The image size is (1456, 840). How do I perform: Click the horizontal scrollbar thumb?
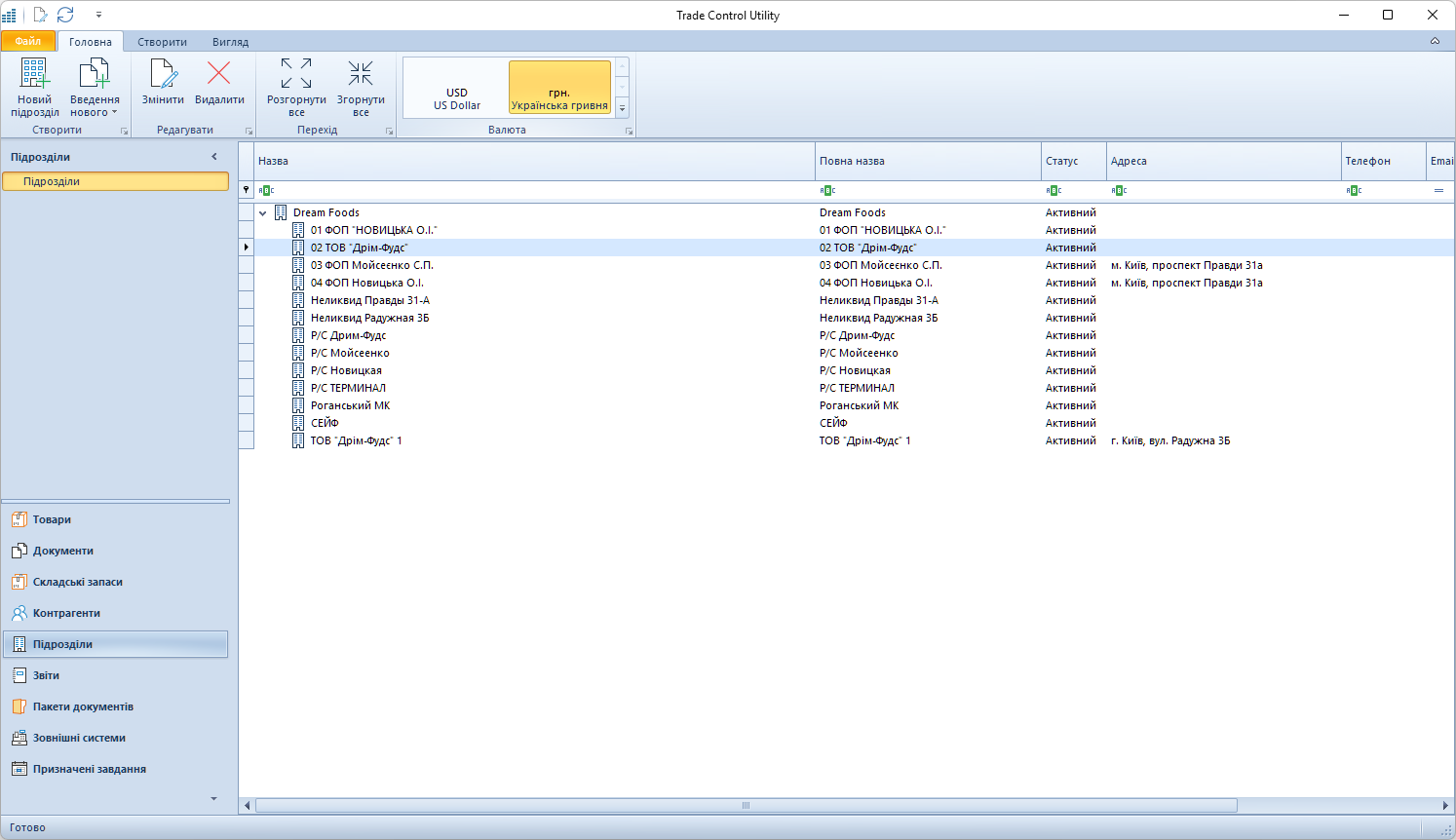coord(746,805)
